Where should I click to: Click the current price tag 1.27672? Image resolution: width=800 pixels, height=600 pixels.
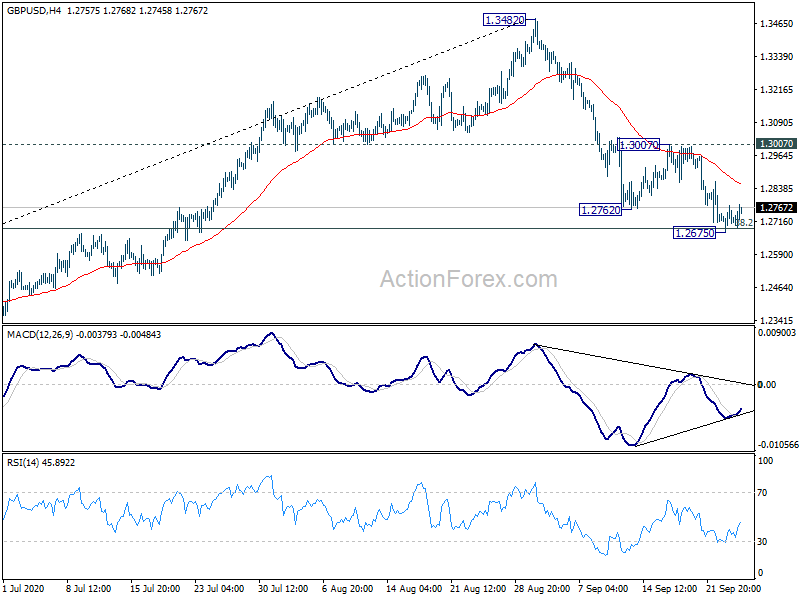point(776,208)
